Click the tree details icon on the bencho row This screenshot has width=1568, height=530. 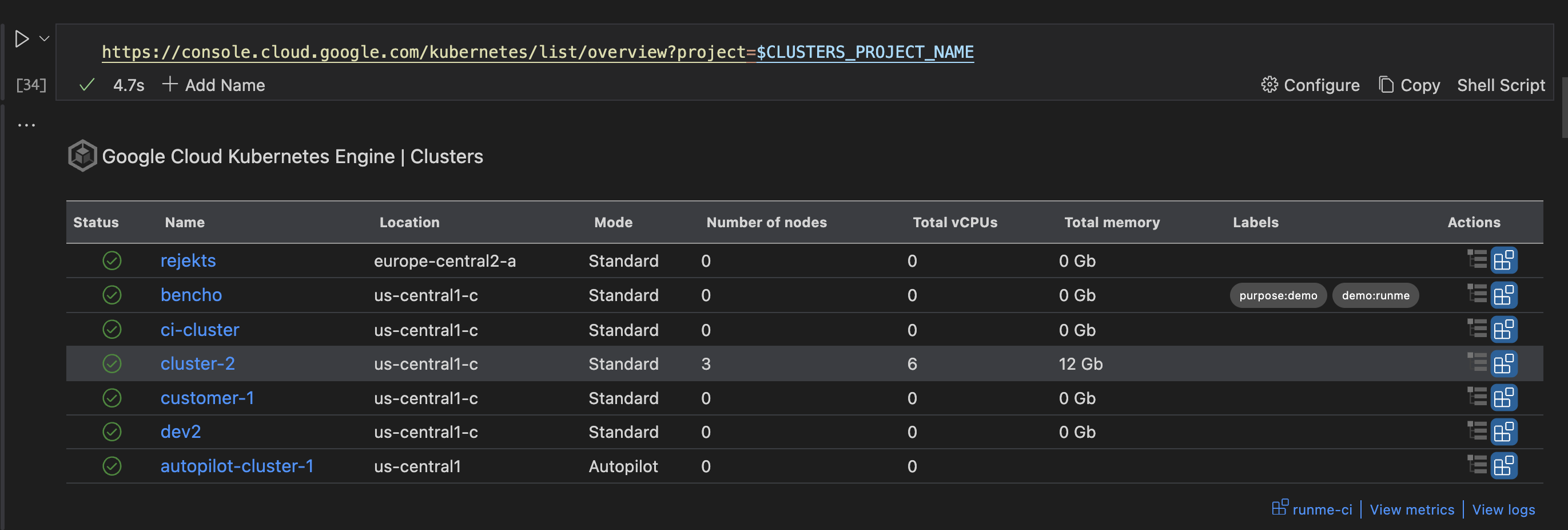(x=1477, y=295)
